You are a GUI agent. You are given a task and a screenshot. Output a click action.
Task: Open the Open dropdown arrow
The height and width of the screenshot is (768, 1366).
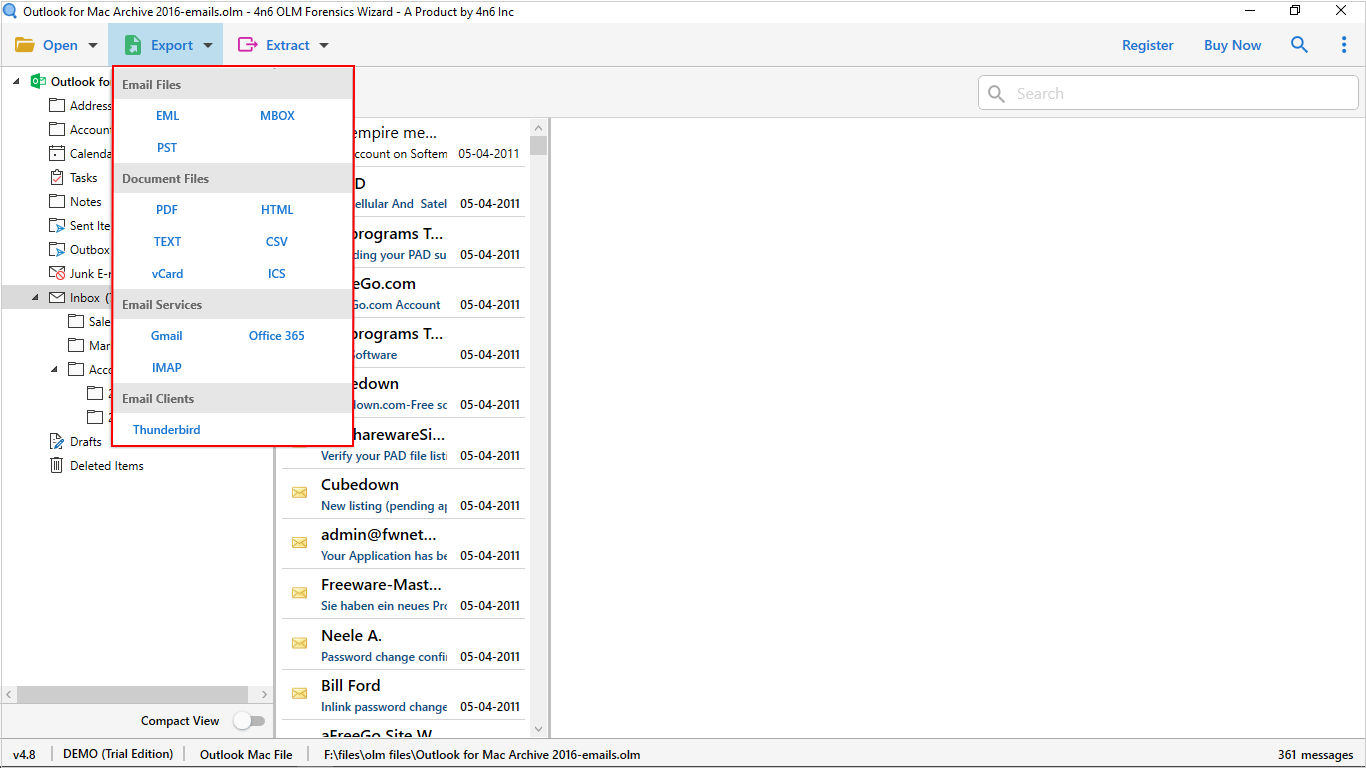coord(93,45)
